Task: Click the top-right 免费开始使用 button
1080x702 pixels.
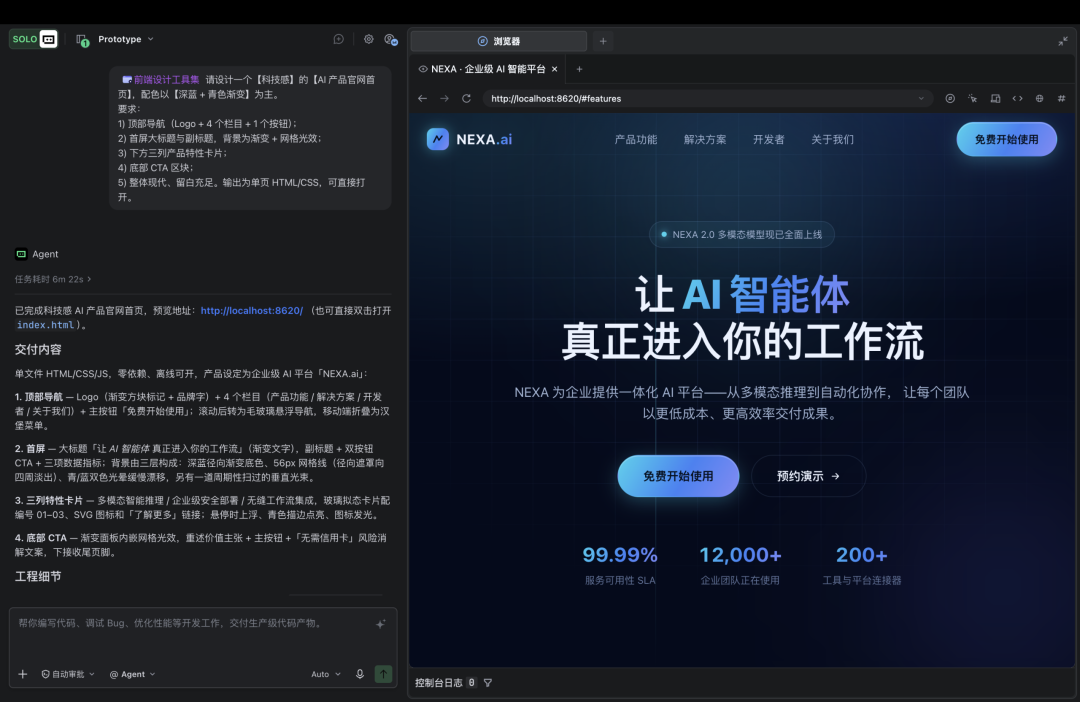Action: point(1006,139)
